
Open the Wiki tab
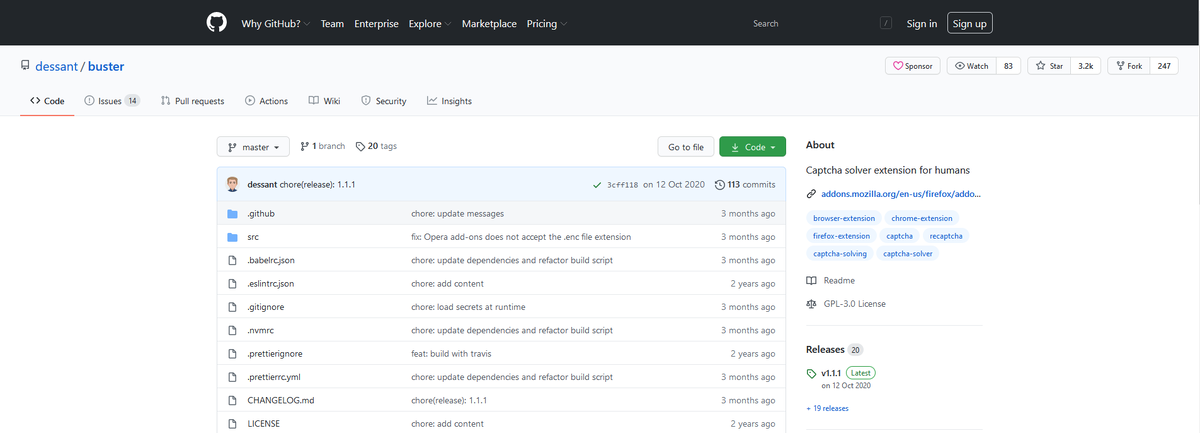pyautogui.click(x=324, y=101)
